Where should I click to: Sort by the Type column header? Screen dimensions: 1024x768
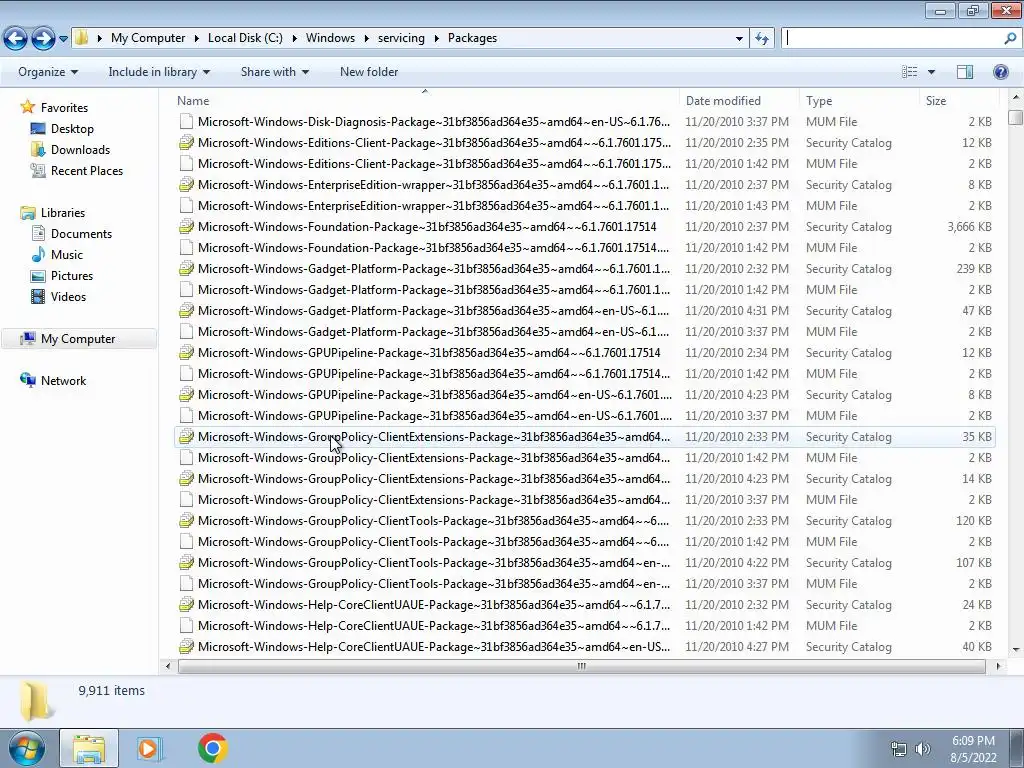[x=859, y=101]
